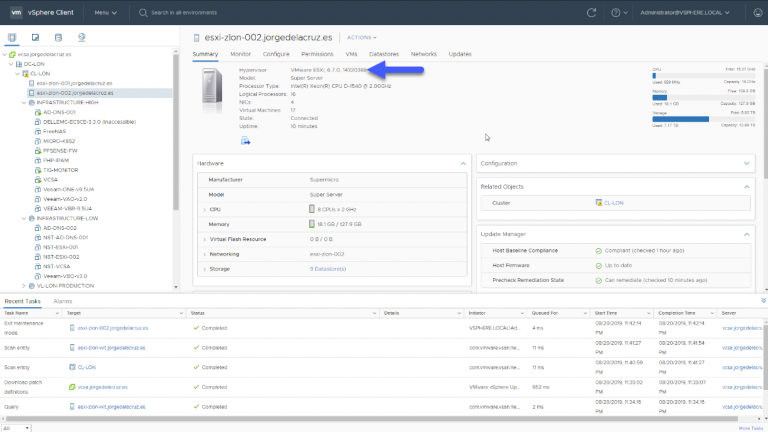Viewport: 768px width, 432px height.
Task: Switch to the Updates tab
Action: click(x=460, y=54)
